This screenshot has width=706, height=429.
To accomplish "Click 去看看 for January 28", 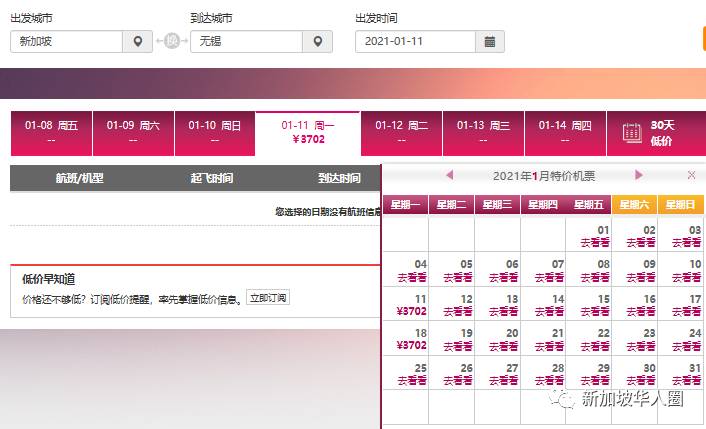I will [x=549, y=381].
